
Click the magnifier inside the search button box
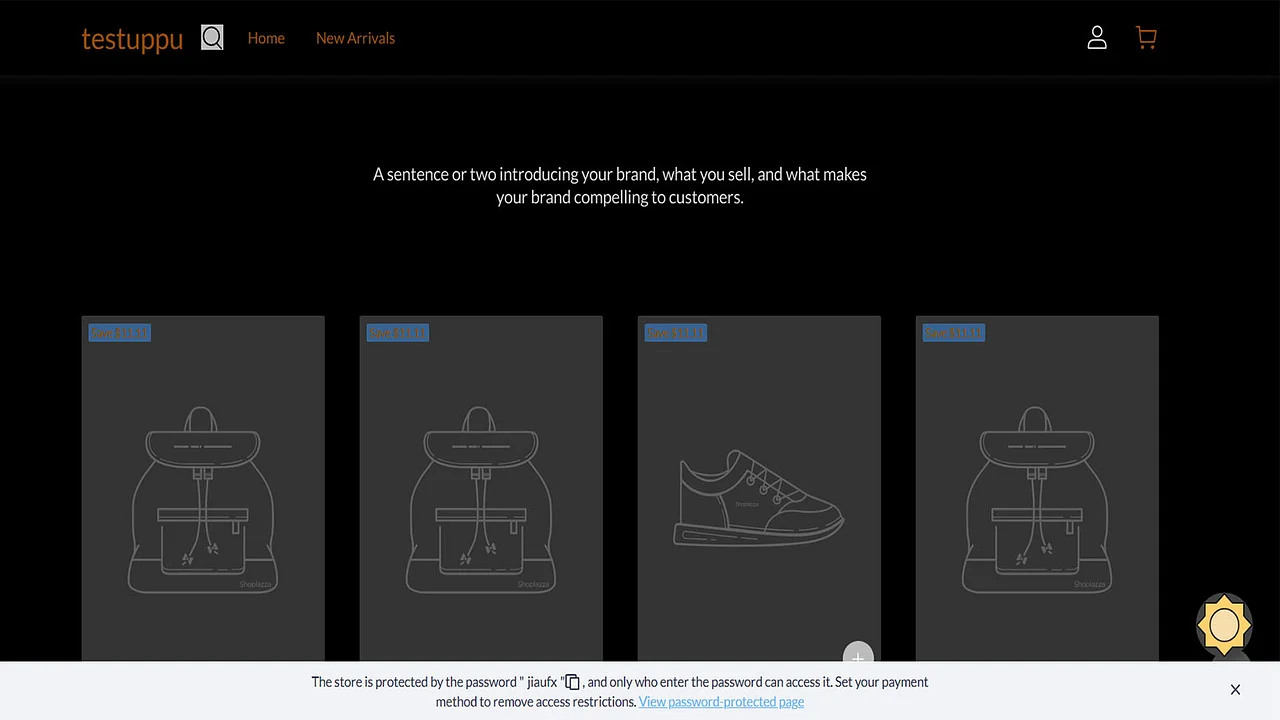(x=212, y=37)
